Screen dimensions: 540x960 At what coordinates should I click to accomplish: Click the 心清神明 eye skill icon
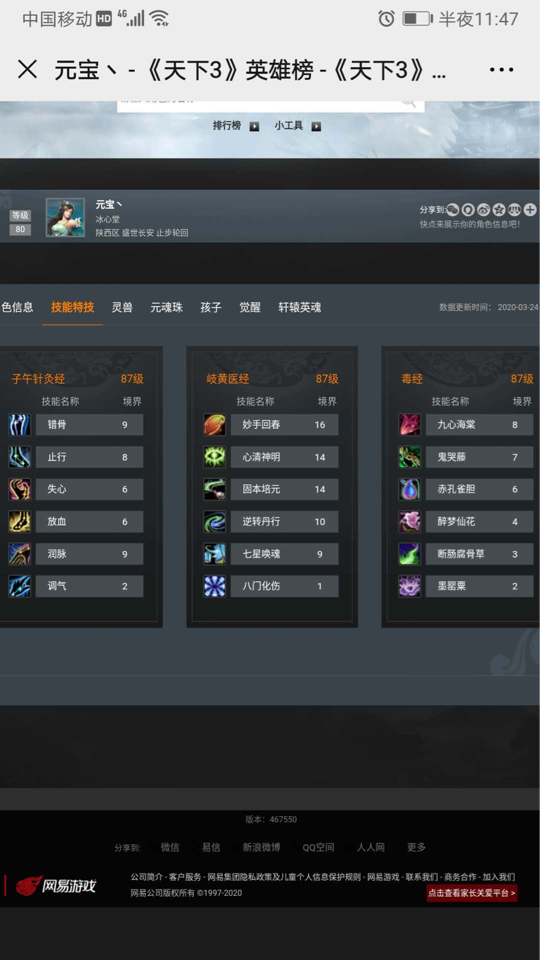214,457
